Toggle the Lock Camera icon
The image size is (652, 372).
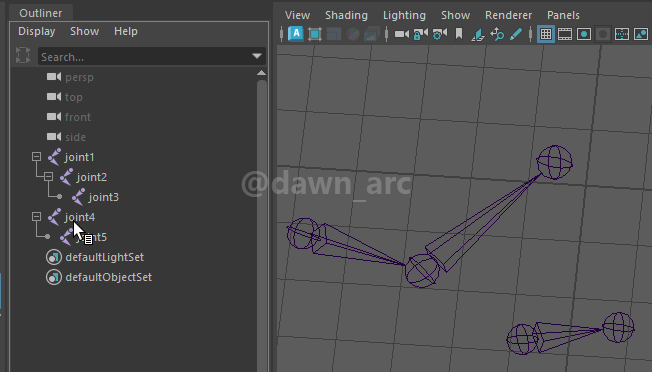coord(420,34)
